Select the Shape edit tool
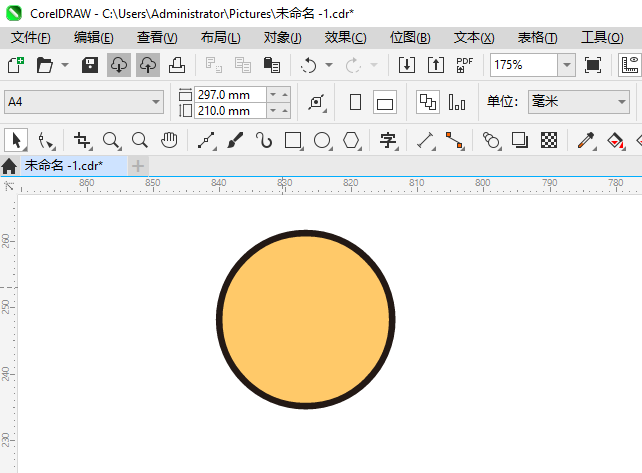The width and height of the screenshot is (642, 473). (45, 140)
